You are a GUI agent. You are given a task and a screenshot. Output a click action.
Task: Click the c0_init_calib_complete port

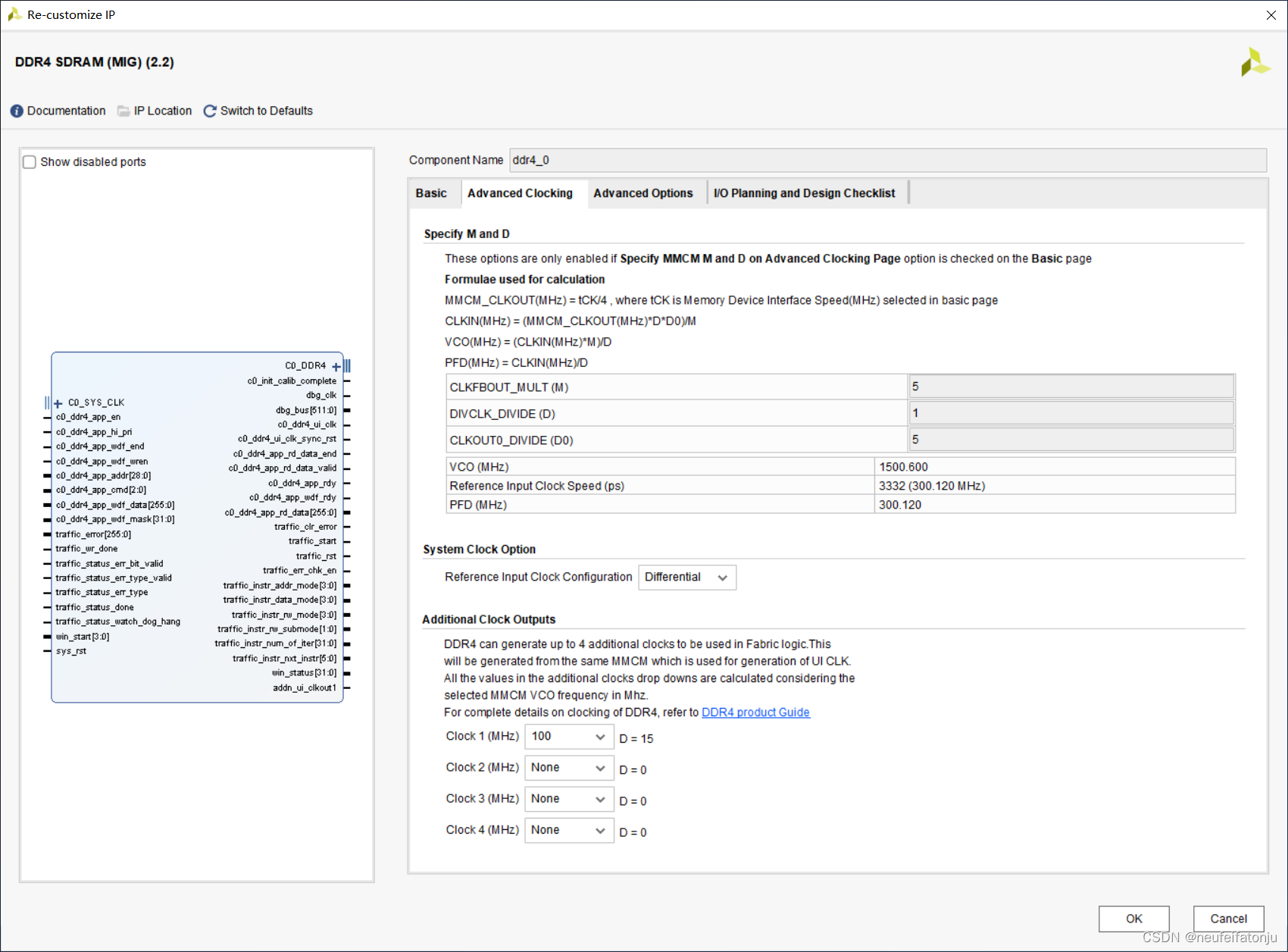click(292, 381)
